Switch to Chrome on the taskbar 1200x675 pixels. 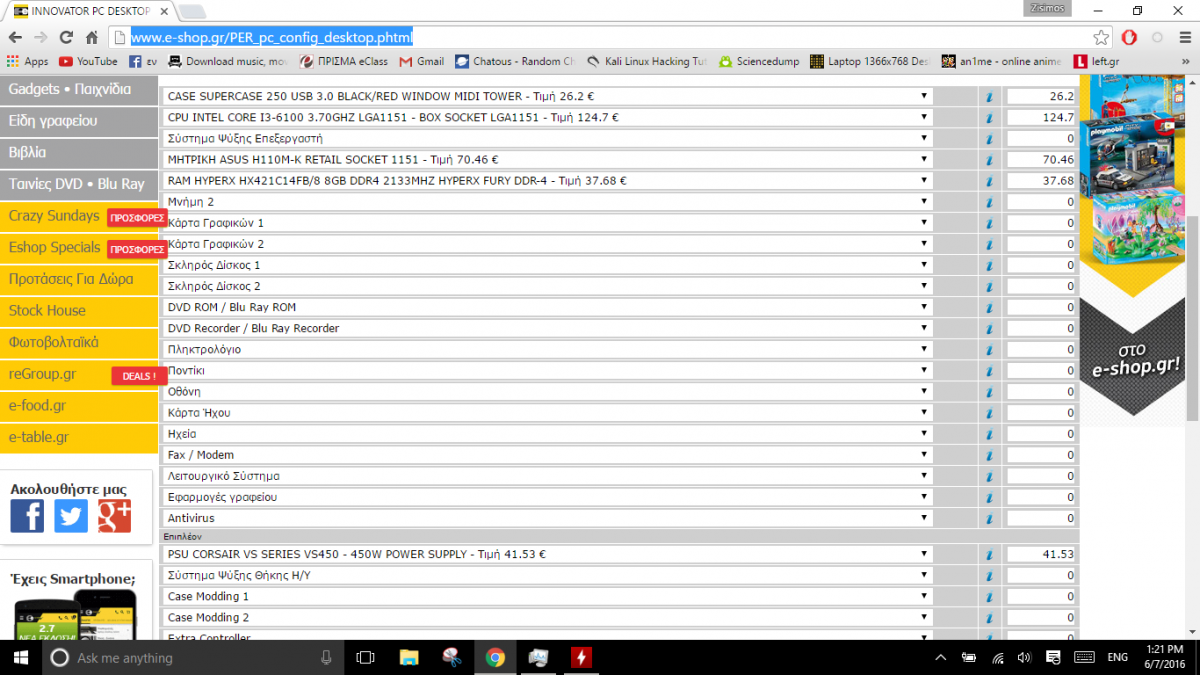(495, 657)
